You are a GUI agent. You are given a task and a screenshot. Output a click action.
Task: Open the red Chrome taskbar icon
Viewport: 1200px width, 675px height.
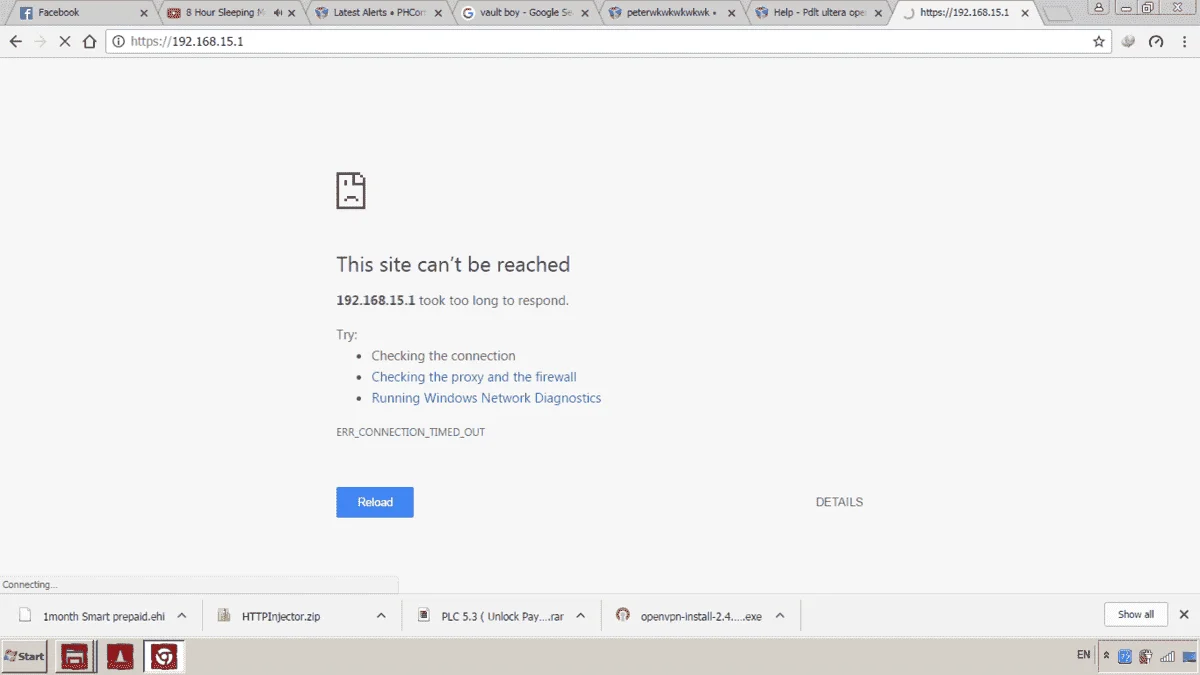(x=164, y=656)
